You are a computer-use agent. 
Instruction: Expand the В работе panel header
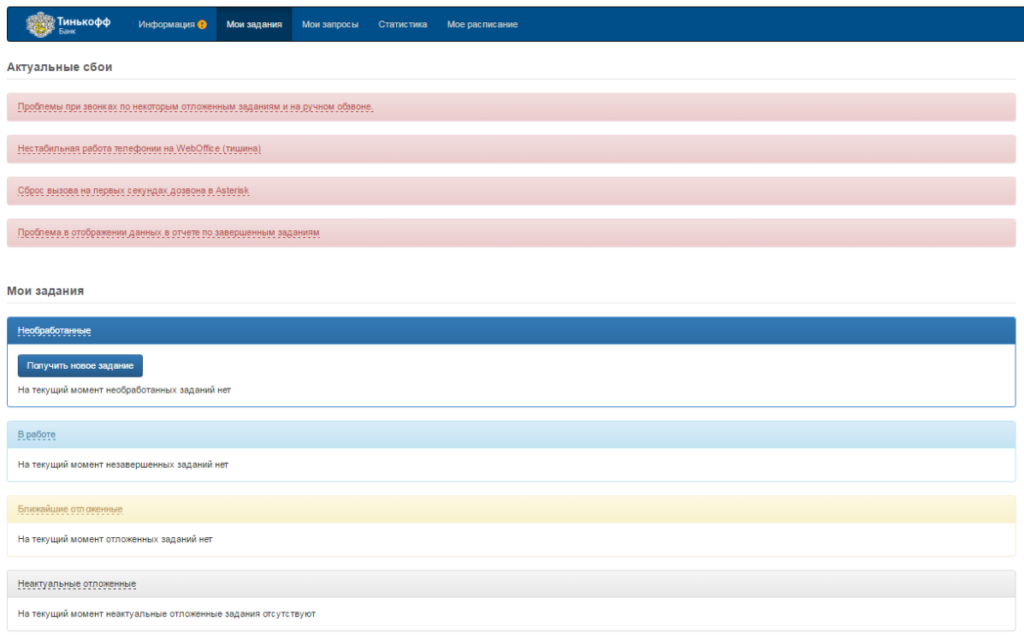point(37,434)
